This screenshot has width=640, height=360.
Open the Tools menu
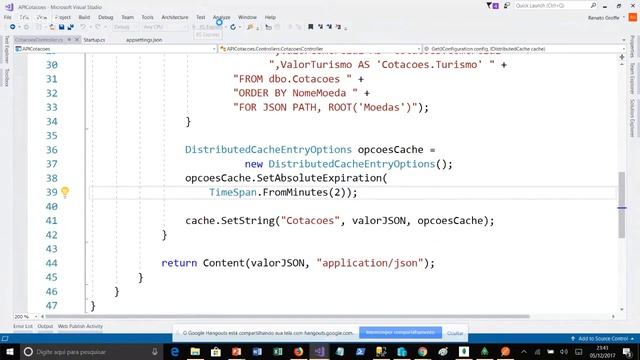147,17
